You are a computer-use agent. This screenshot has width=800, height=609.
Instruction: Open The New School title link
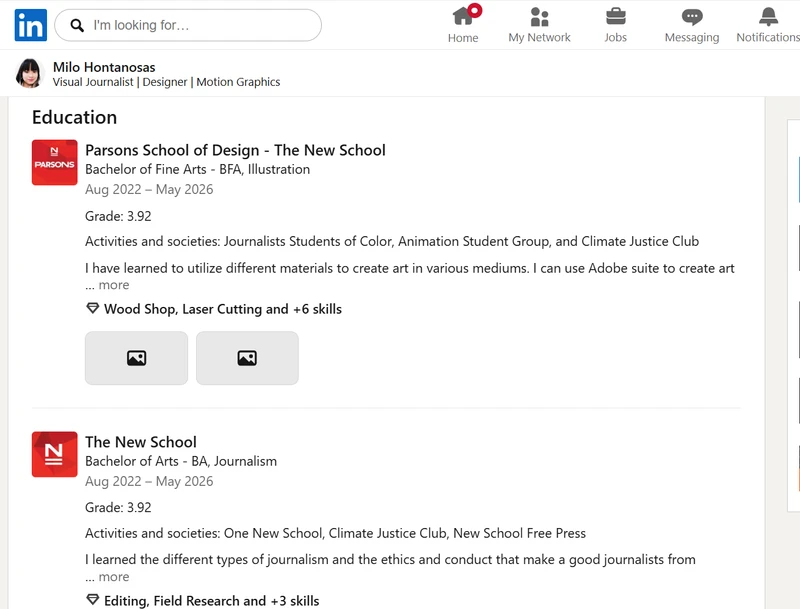coord(141,442)
